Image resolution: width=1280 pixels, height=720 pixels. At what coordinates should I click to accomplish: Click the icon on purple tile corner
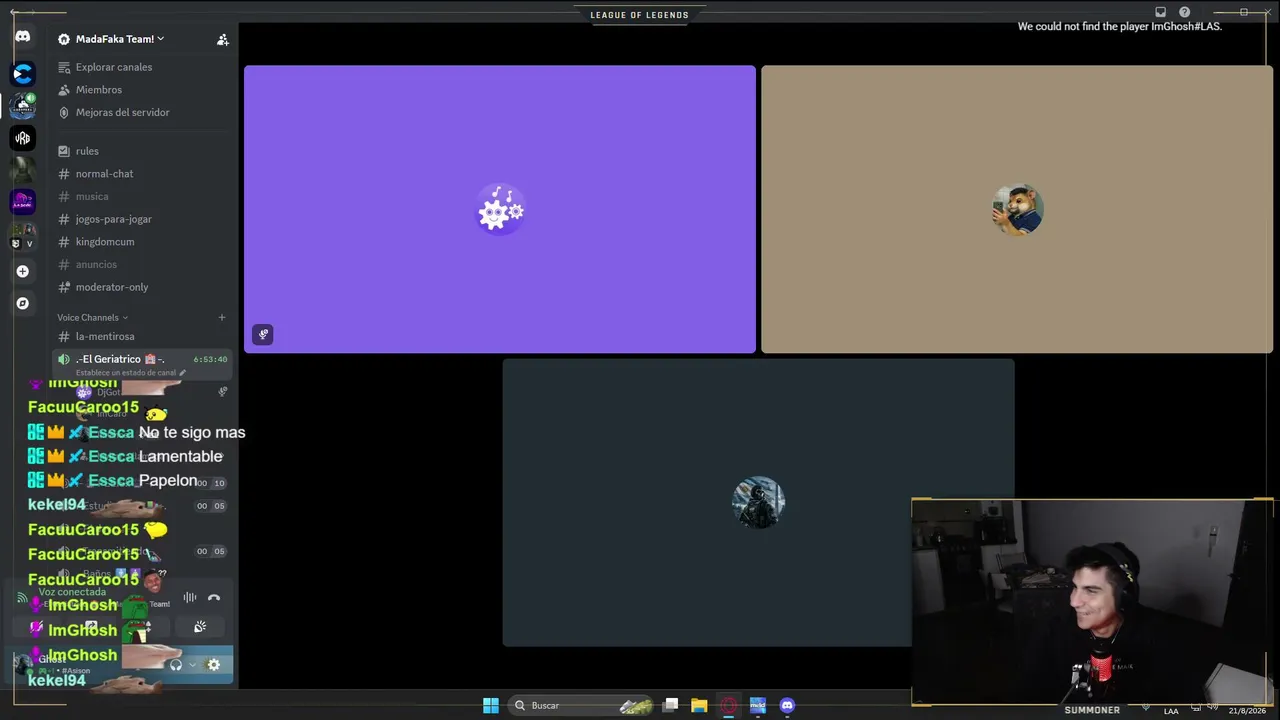point(263,335)
